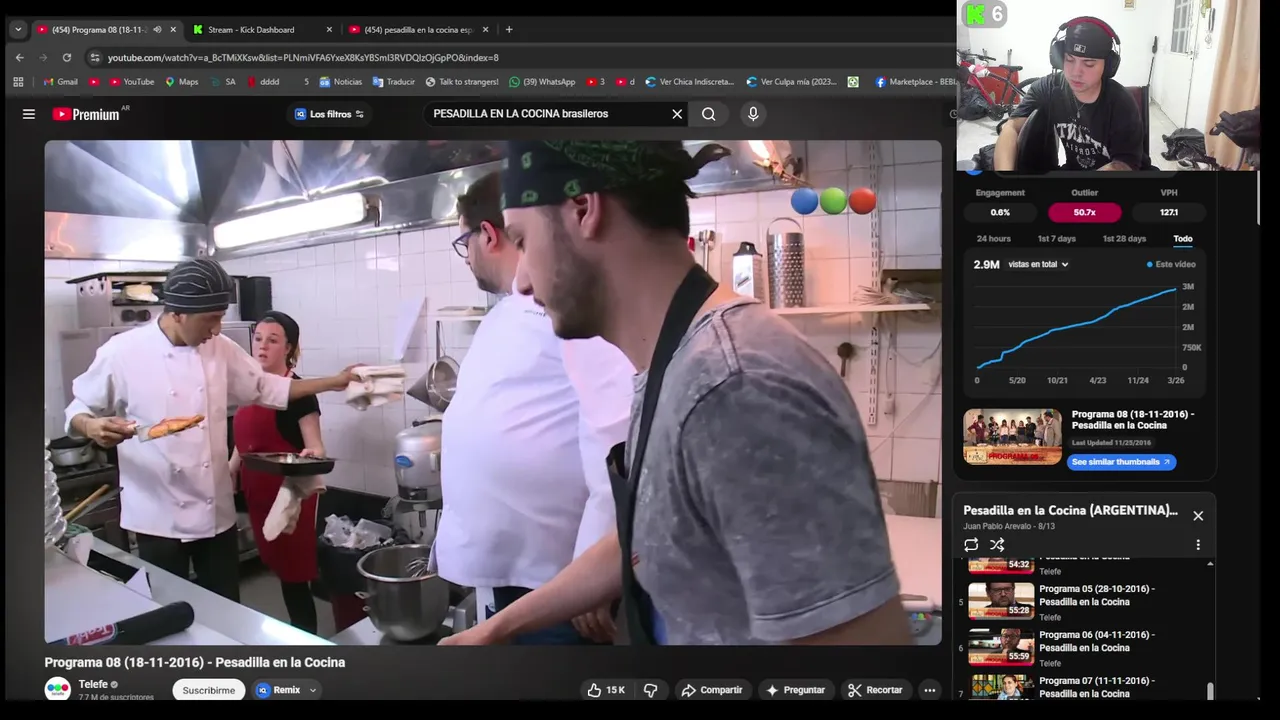The image size is (1280, 720).
Task: Click the playlist scrollbar
Action: [x=1210, y=691]
